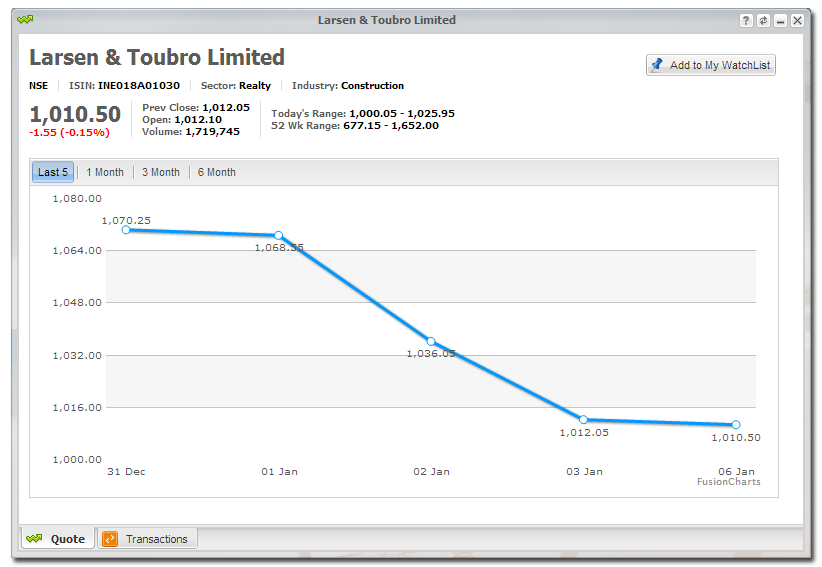The image size is (822, 567).
Task: Click the 1,080.00 y-axis label
Action: pyautogui.click(x=77, y=199)
